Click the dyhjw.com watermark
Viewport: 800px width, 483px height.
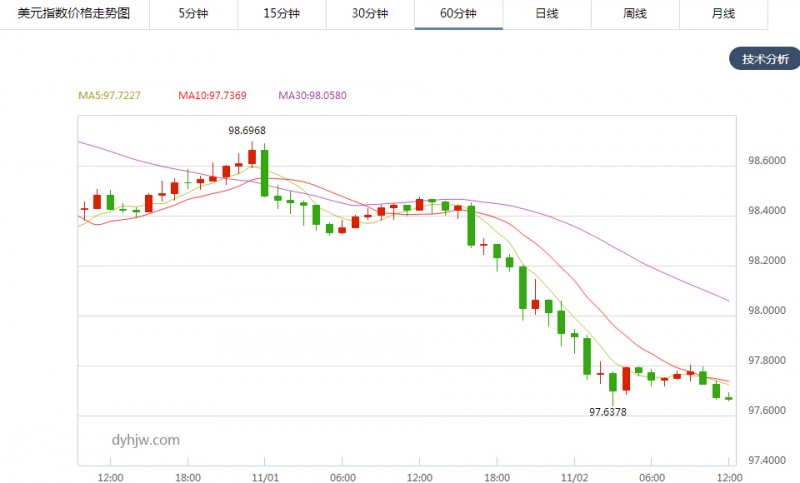pyautogui.click(x=145, y=440)
